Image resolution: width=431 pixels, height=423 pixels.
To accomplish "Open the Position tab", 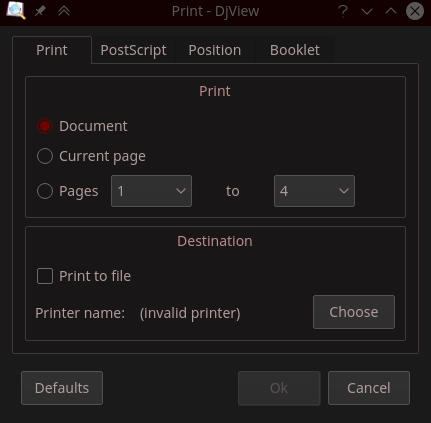I will [x=215, y=50].
